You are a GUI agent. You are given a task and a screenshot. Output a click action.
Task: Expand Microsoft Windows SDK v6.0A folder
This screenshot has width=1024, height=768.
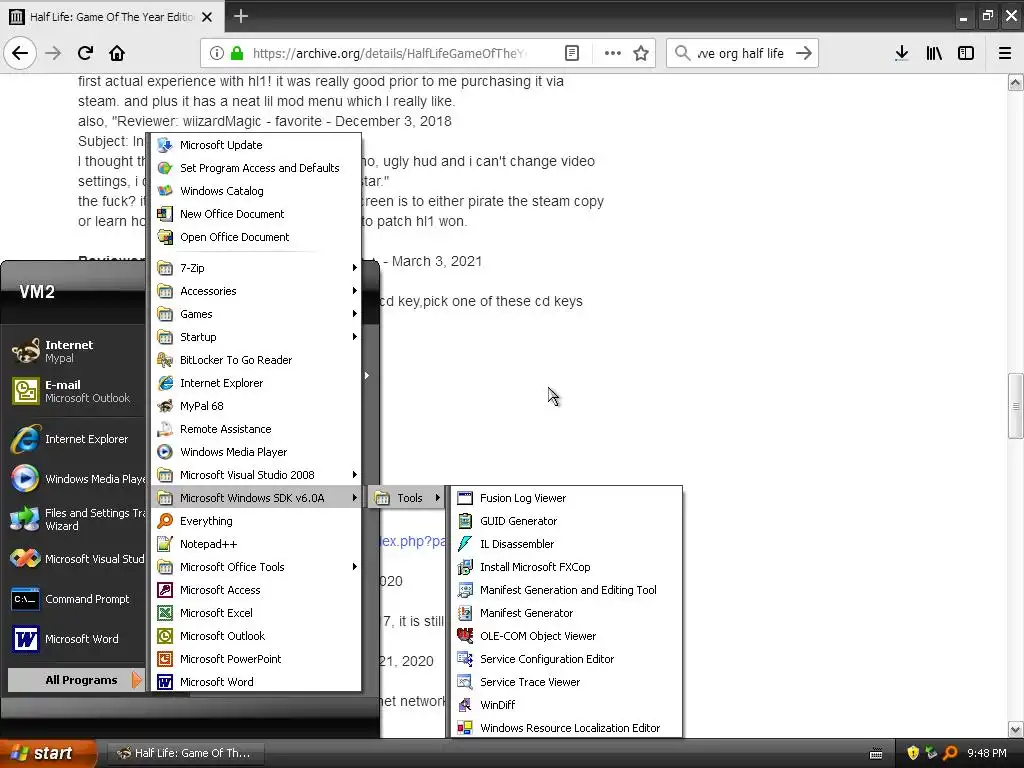(256, 498)
